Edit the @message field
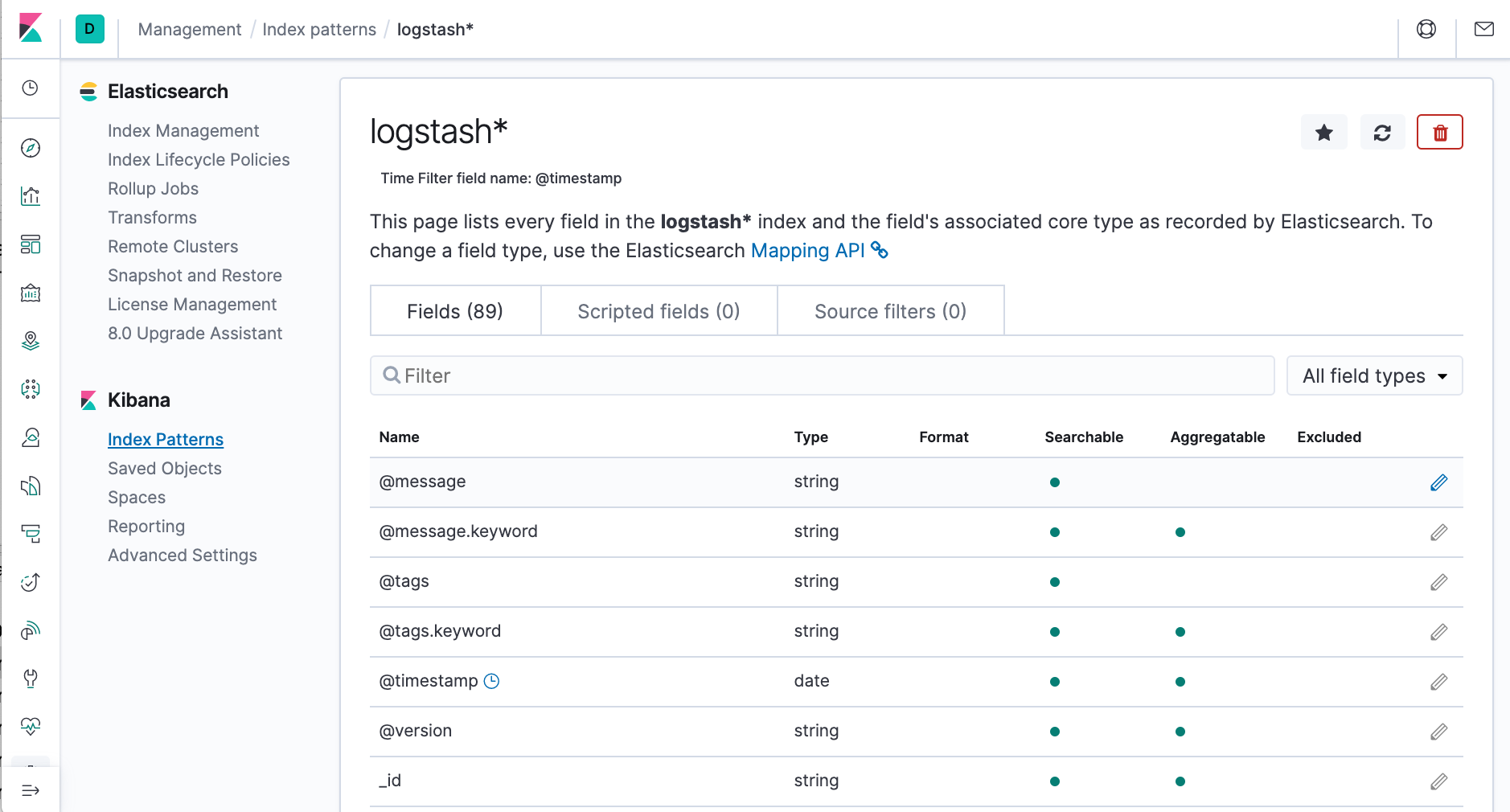This screenshot has width=1510, height=812. 1438,482
